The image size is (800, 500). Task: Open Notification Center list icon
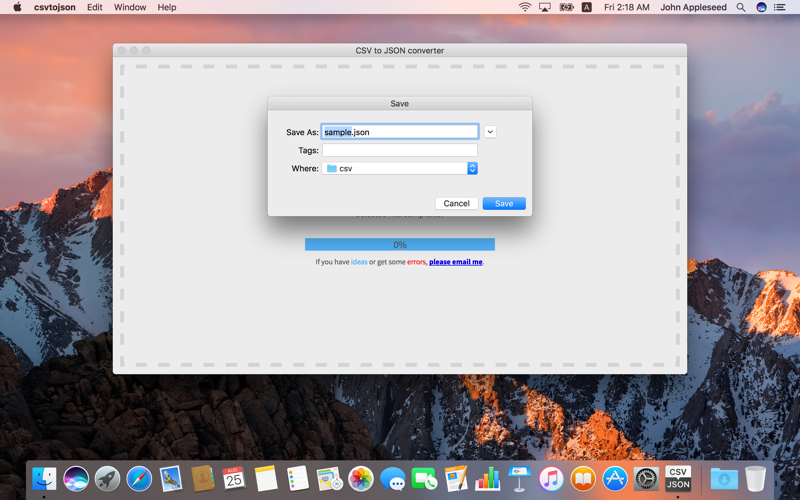tap(779, 7)
